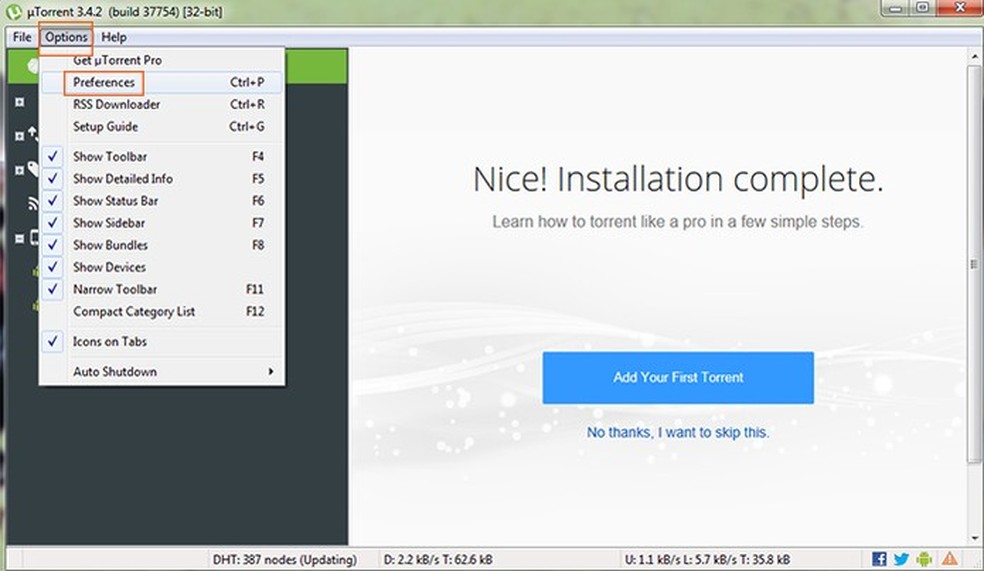Click the µTorrent logo in title bar

(13, 11)
